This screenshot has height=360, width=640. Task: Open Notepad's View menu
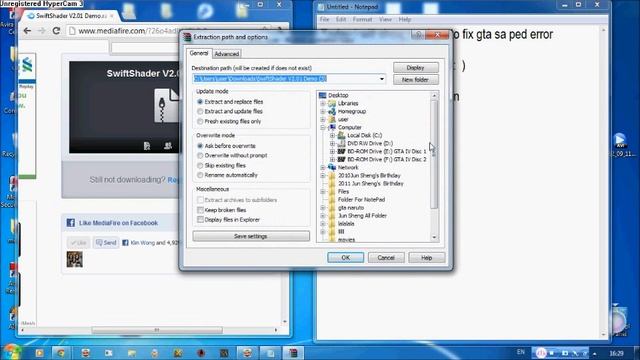click(385, 19)
